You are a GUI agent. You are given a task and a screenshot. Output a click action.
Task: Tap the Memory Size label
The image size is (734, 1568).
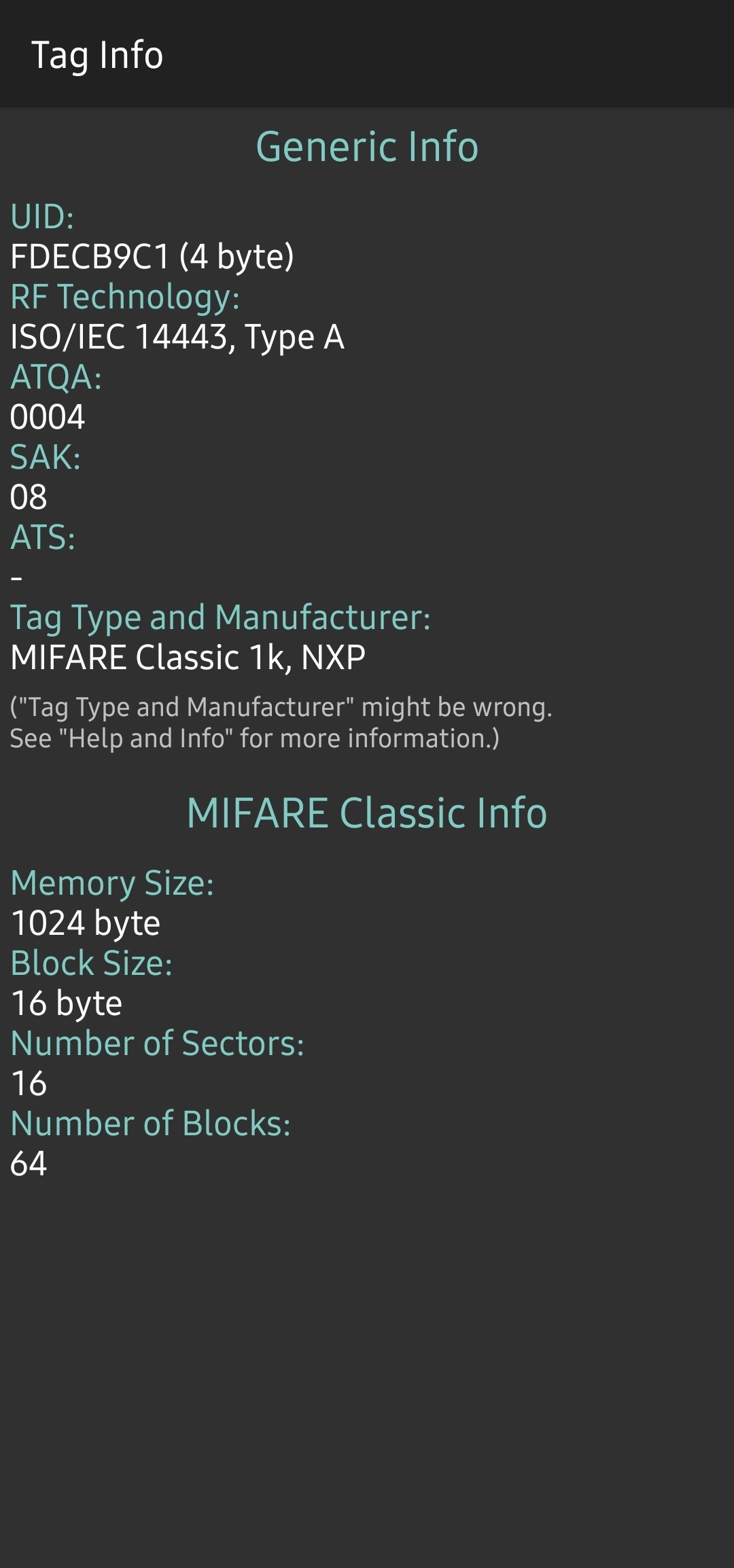pyautogui.click(x=112, y=883)
